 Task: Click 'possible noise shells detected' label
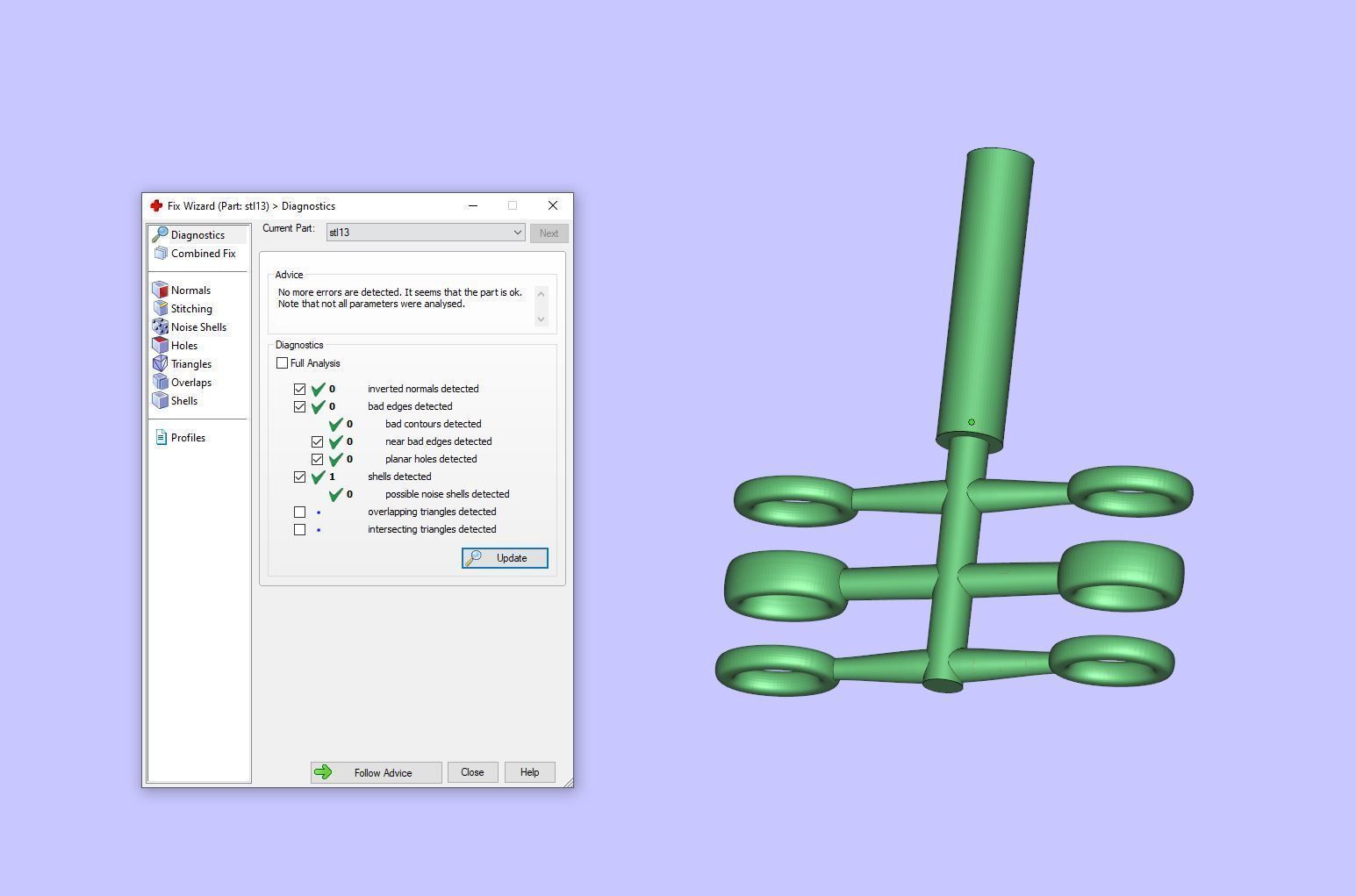(x=447, y=494)
